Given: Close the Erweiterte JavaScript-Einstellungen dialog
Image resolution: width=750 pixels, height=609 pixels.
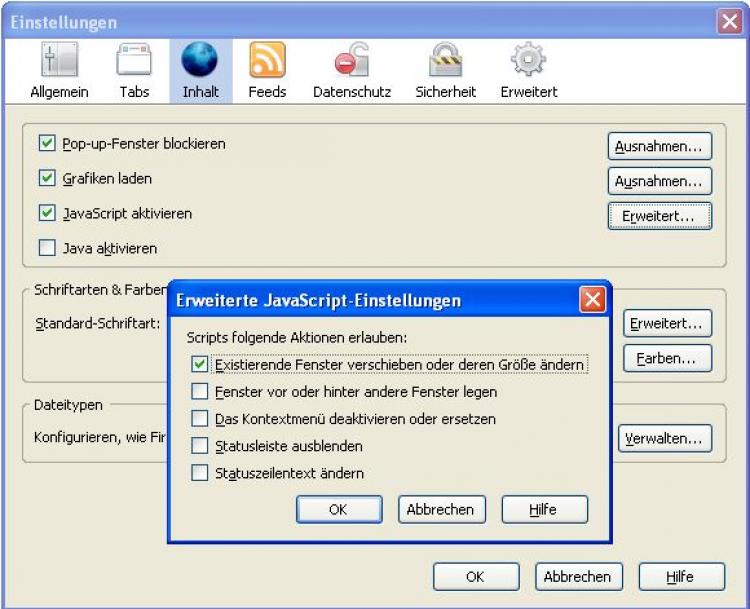Looking at the screenshot, I should coord(592,299).
